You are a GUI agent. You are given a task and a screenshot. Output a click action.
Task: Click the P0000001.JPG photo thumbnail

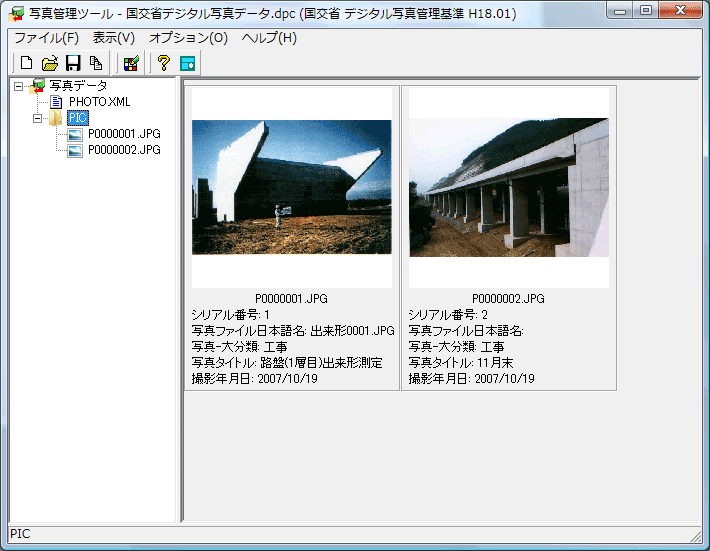click(x=292, y=187)
